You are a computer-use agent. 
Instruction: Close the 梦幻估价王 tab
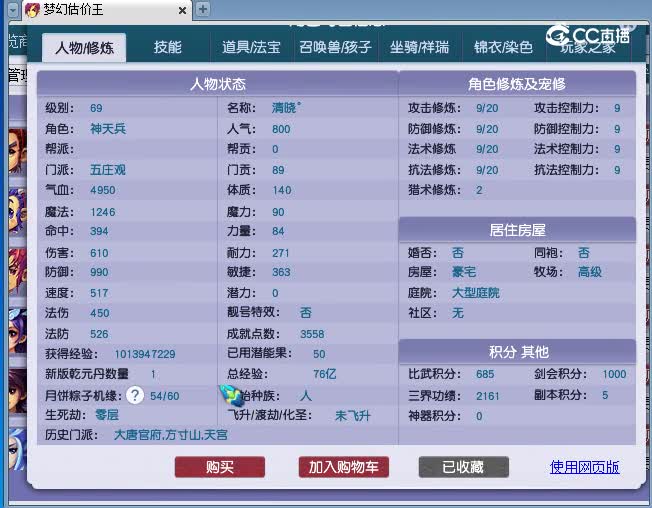(x=182, y=11)
